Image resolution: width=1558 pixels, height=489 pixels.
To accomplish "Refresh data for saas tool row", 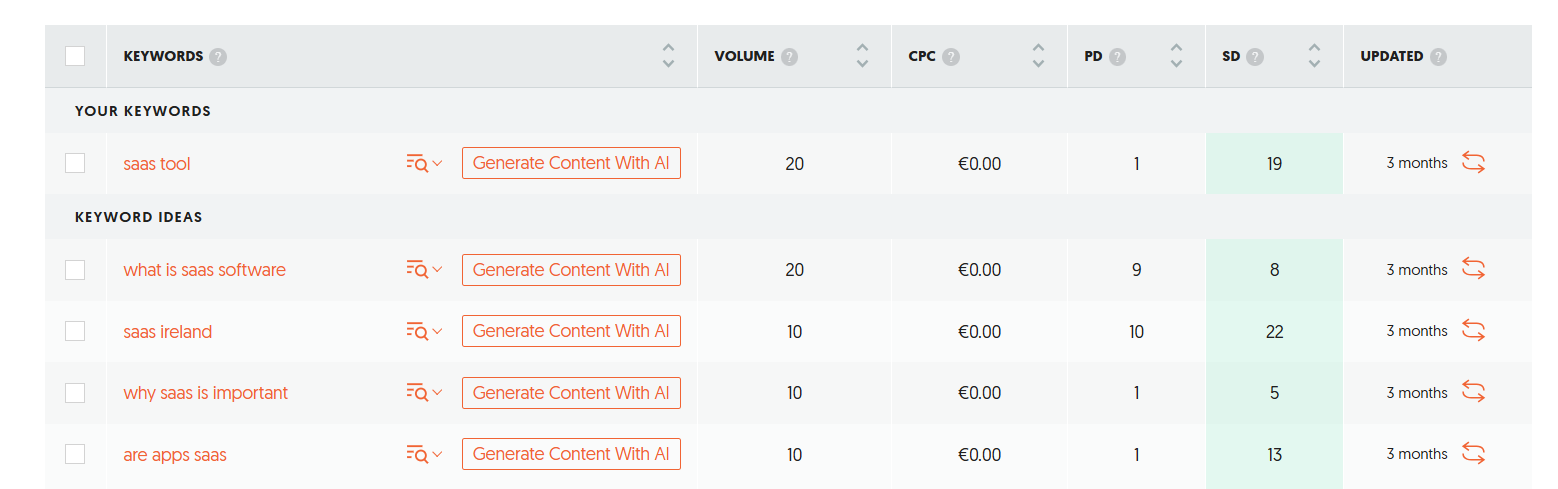I will [x=1473, y=163].
